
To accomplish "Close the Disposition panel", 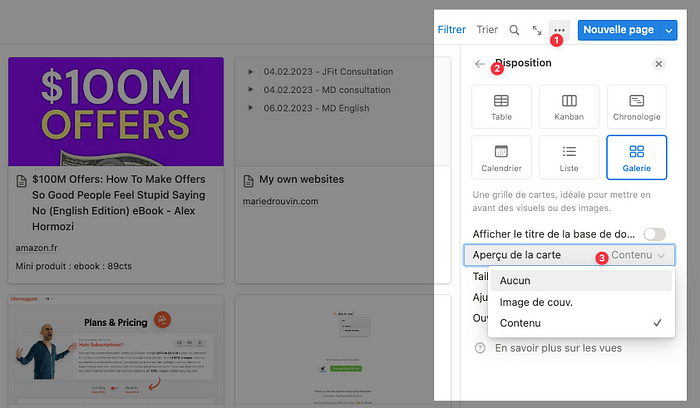I will click(x=658, y=64).
